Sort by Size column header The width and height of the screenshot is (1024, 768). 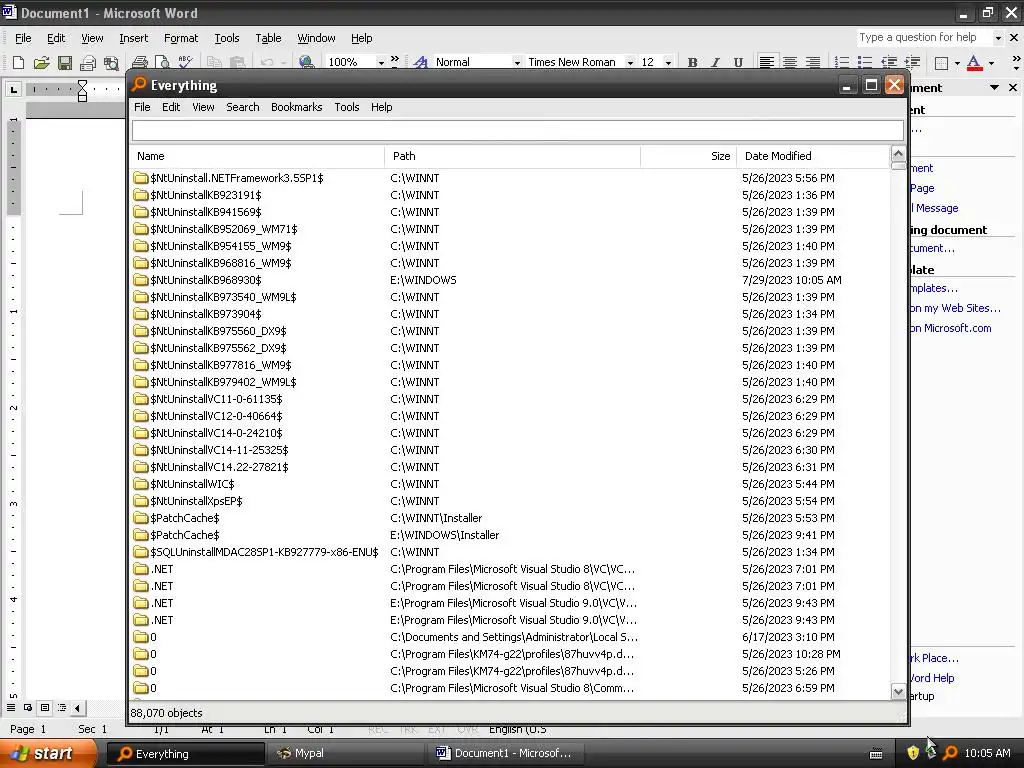tap(688, 156)
